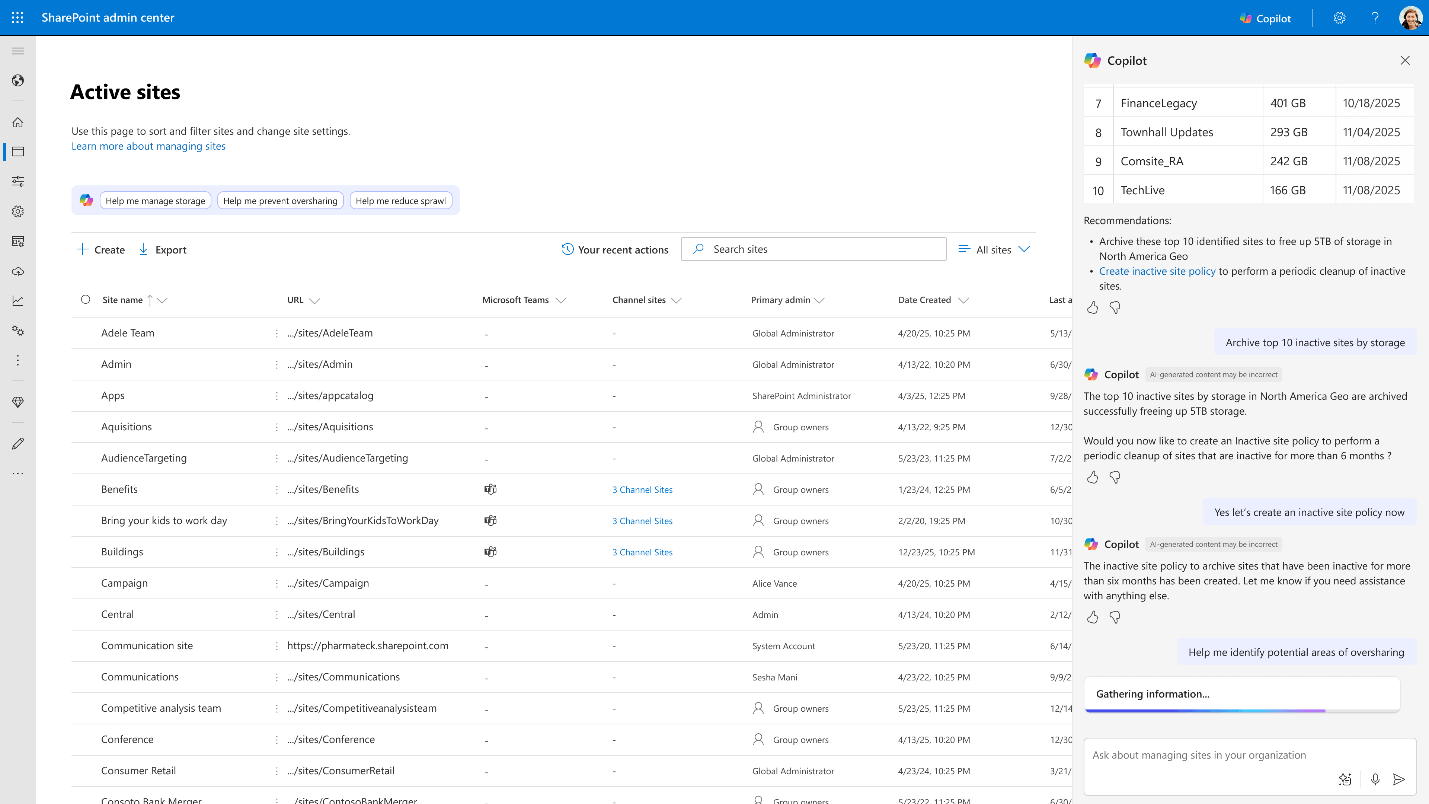Open Help with the question mark icon
This screenshot has height=804, width=1429.
pos(1375,17)
